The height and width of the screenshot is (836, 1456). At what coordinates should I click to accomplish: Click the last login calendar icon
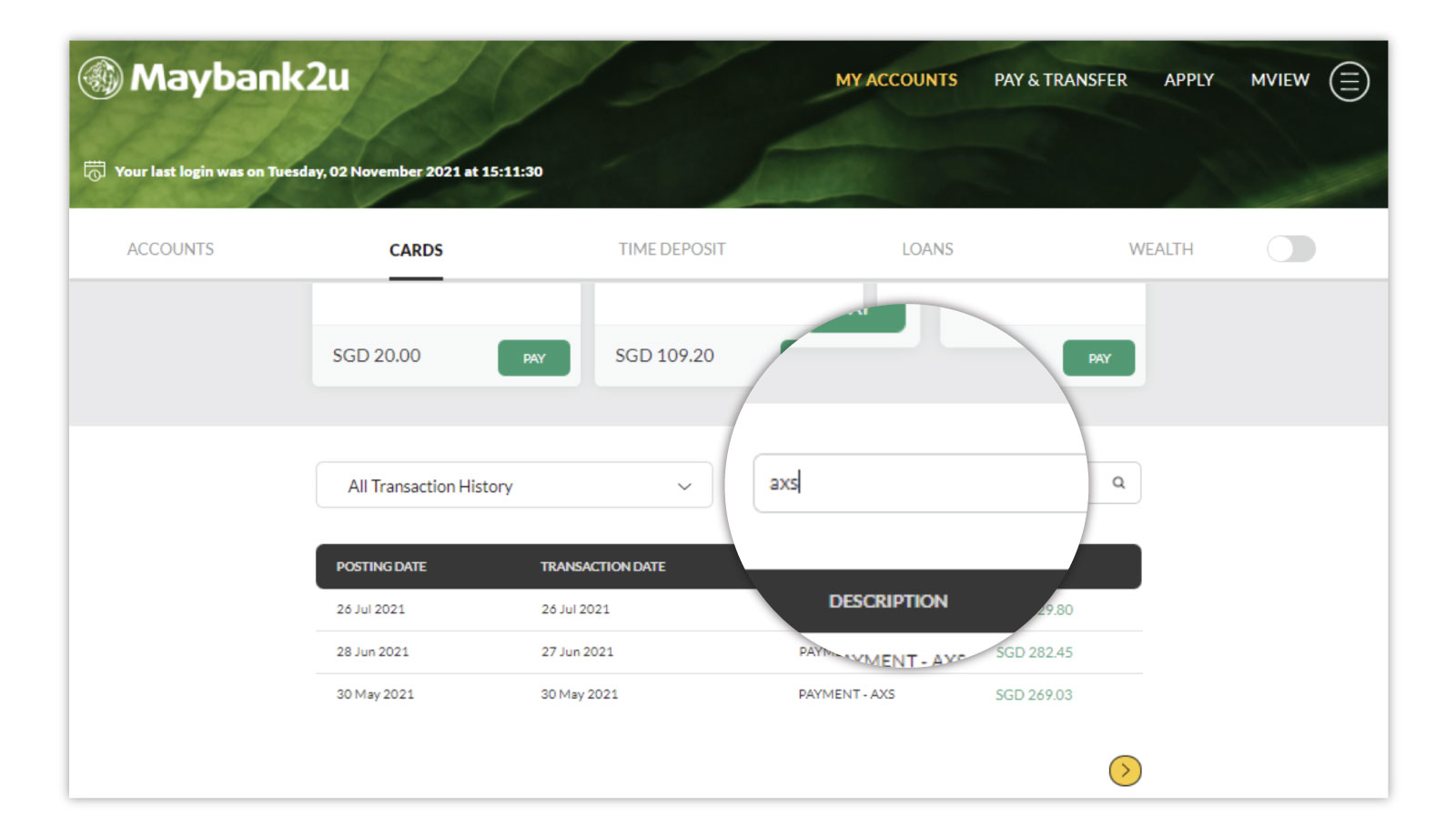tap(95, 171)
